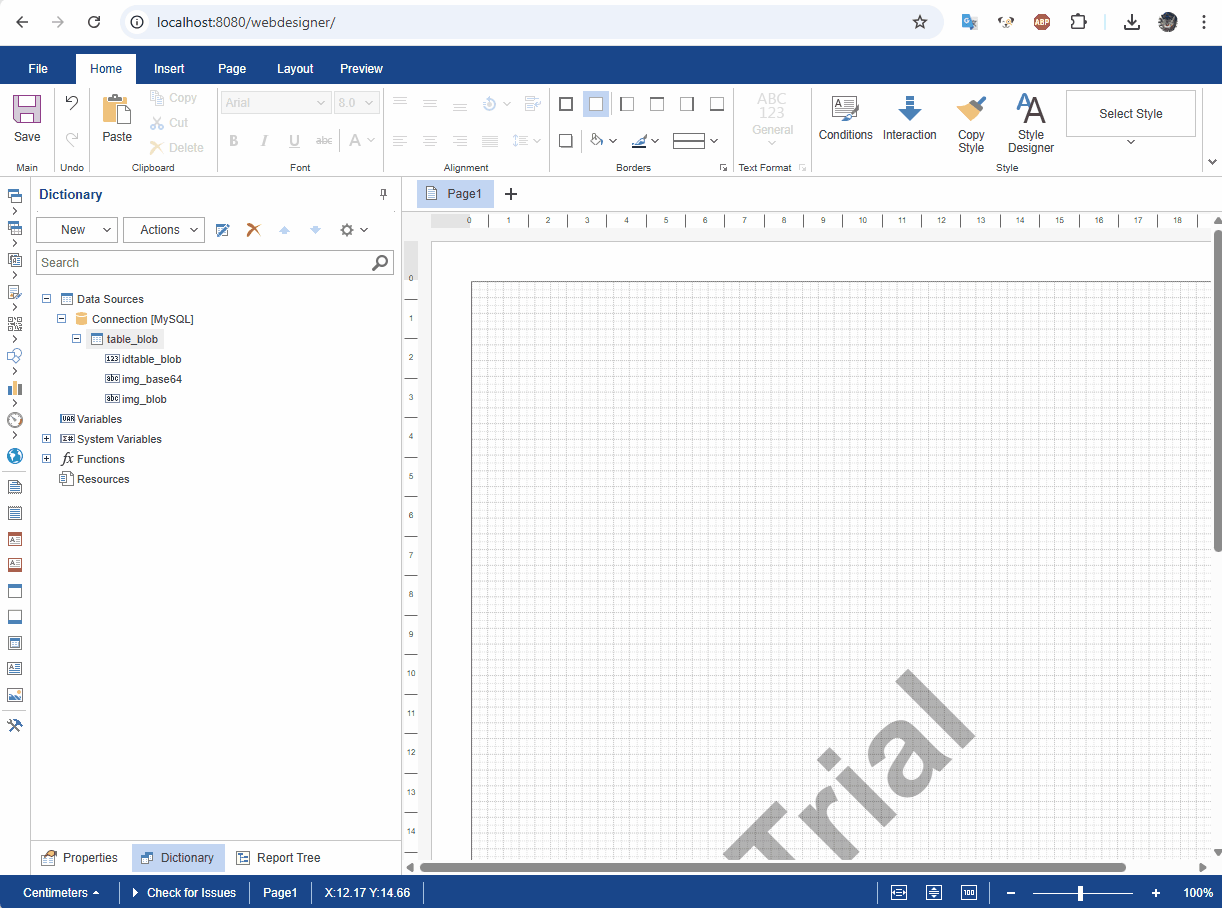The image size is (1222, 908).
Task: Open the Style Designer
Action: (1030, 110)
